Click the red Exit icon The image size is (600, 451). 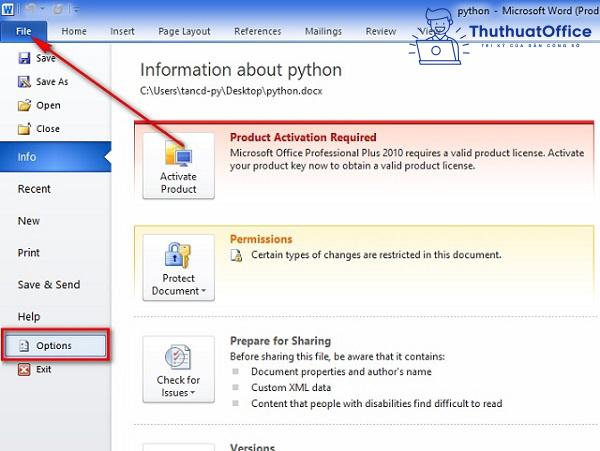tap(24, 369)
